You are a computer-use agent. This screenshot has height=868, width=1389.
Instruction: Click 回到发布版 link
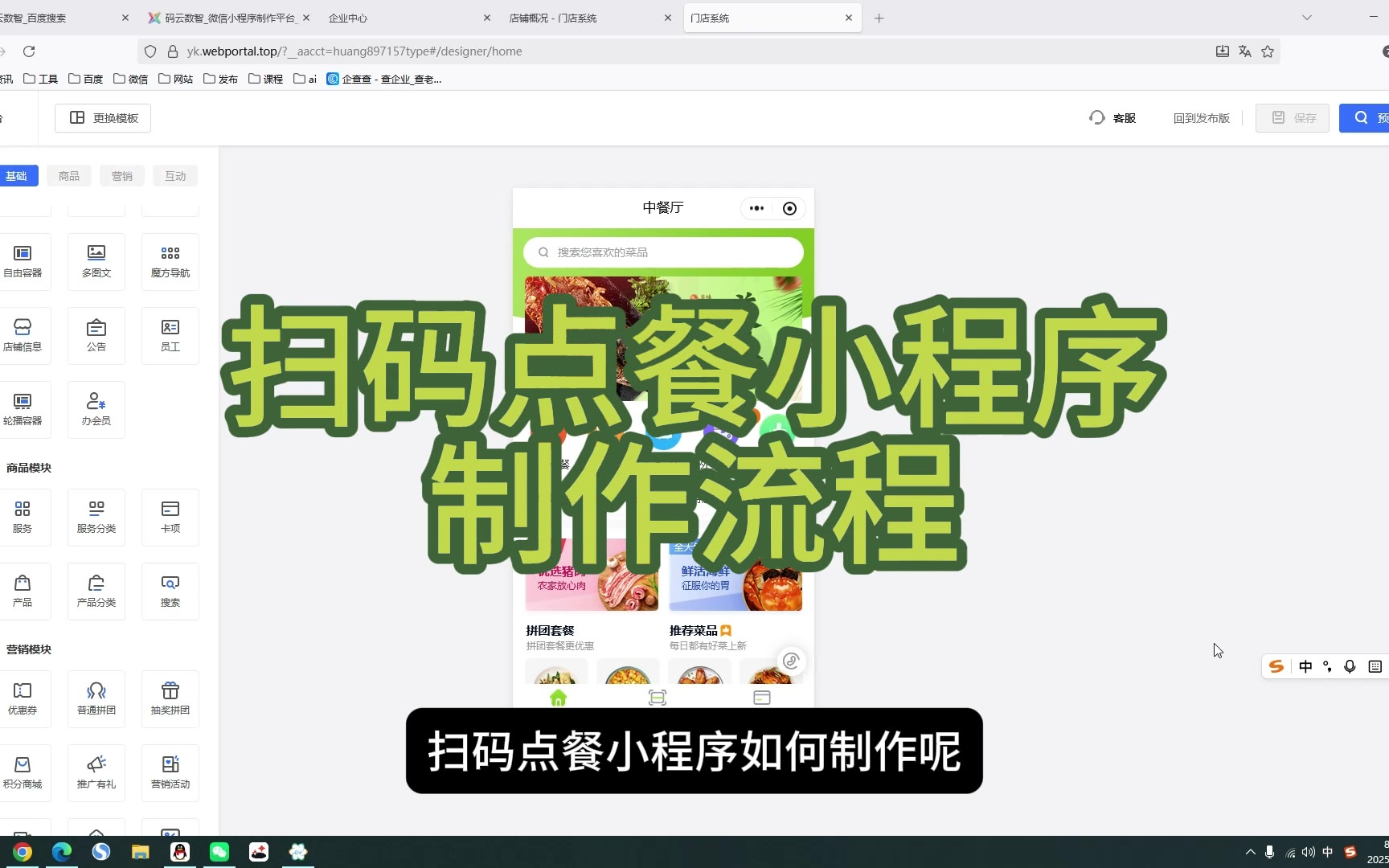tap(1201, 118)
